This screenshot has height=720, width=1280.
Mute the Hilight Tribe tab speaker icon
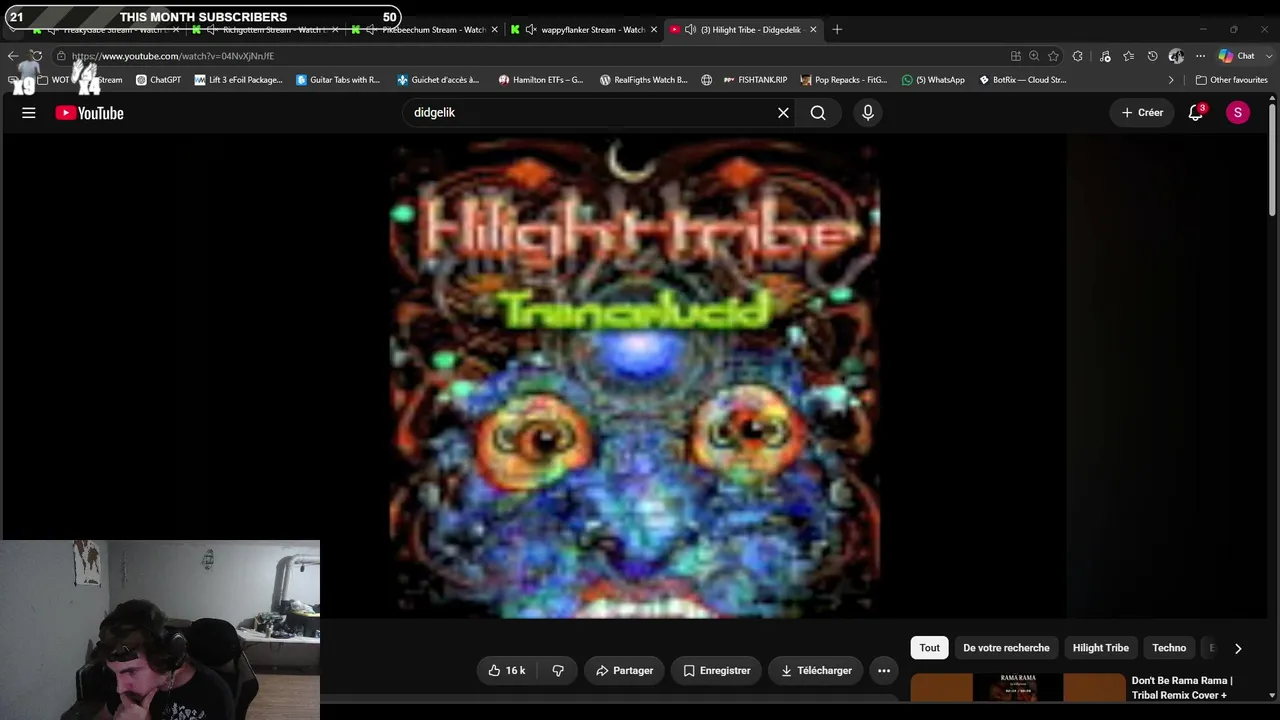[690, 30]
